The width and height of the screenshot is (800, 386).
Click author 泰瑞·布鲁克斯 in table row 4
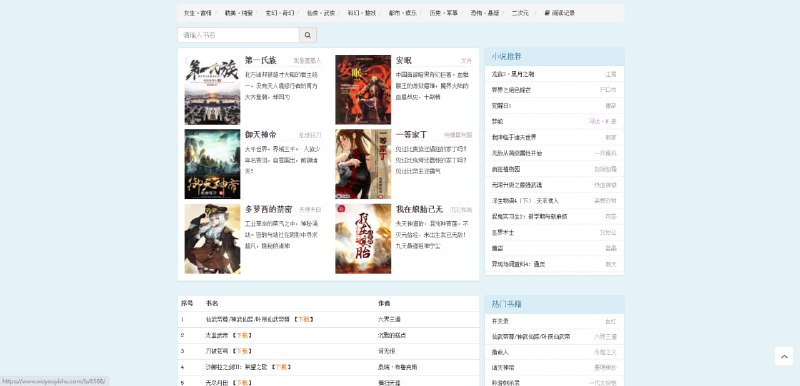pos(398,367)
